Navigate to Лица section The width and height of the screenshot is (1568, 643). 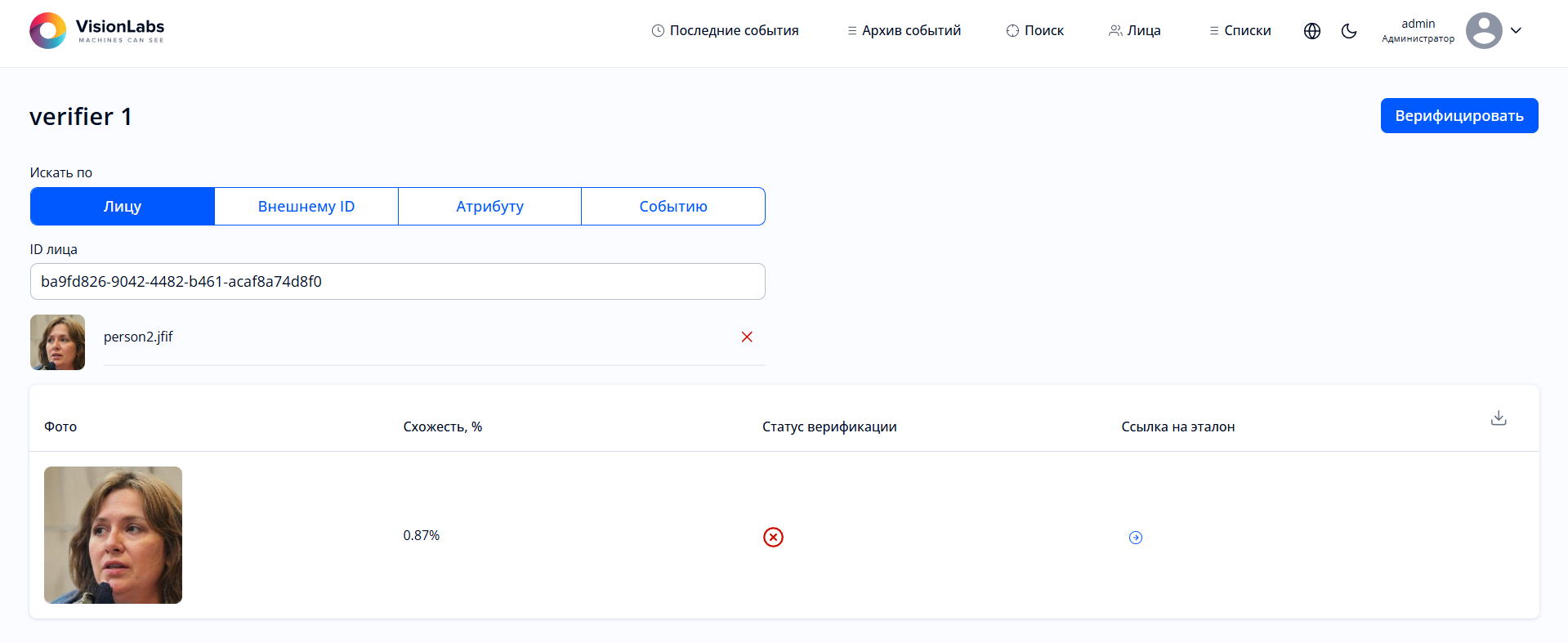1135,31
